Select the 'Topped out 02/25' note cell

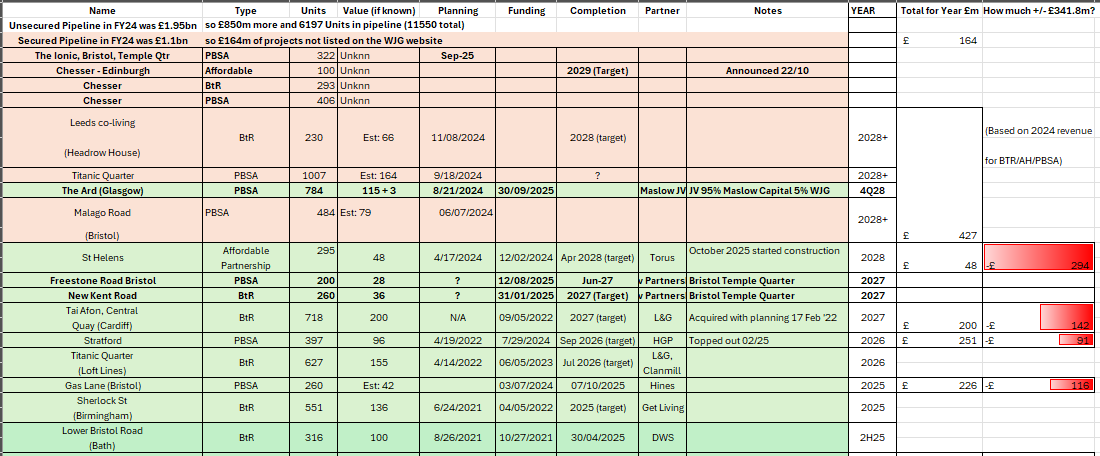(x=767, y=340)
